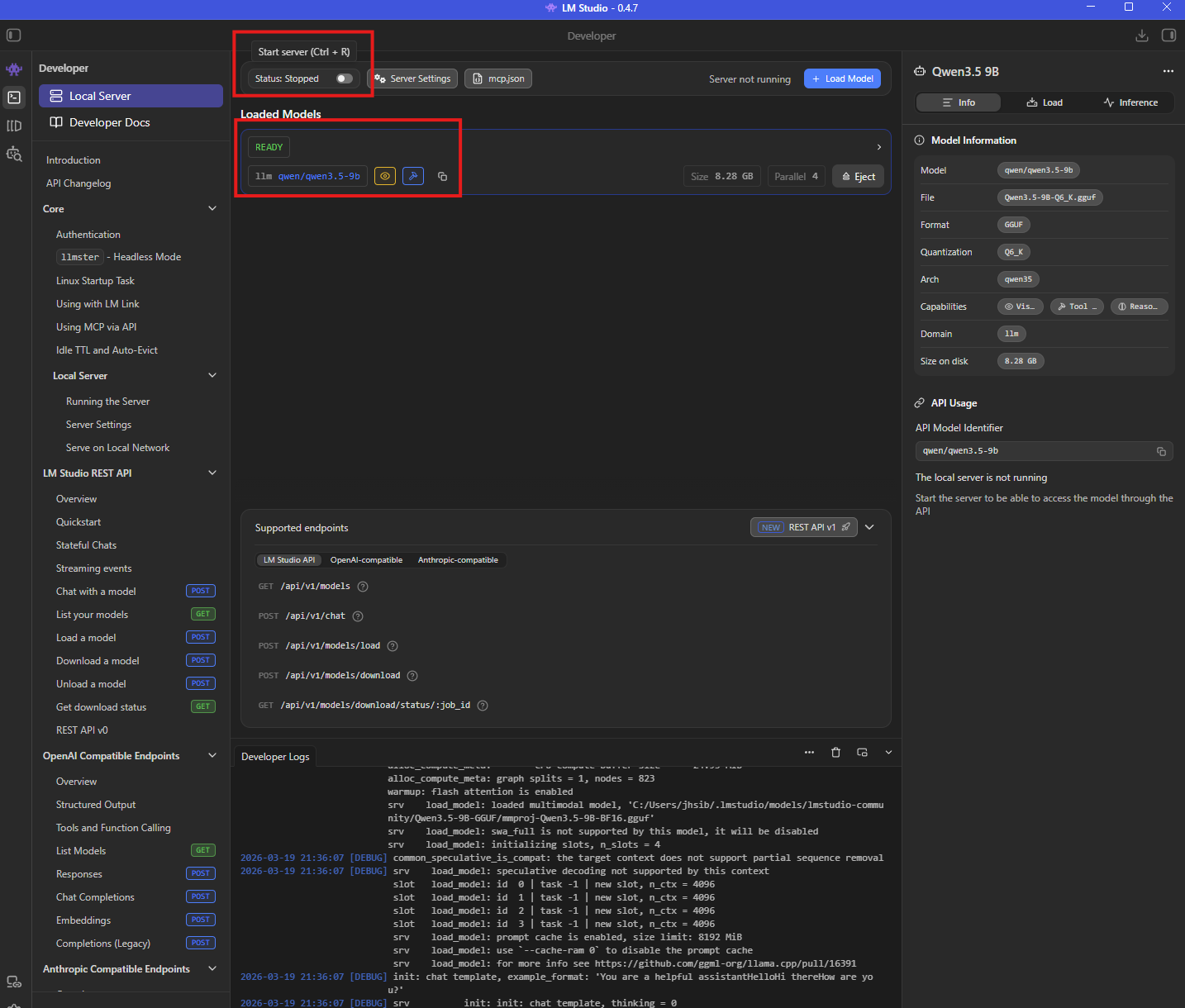Toggle the right sidebar panel icon
The width and height of the screenshot is (1185, 1008).
pyautogui.click(x=1168, y=36)
